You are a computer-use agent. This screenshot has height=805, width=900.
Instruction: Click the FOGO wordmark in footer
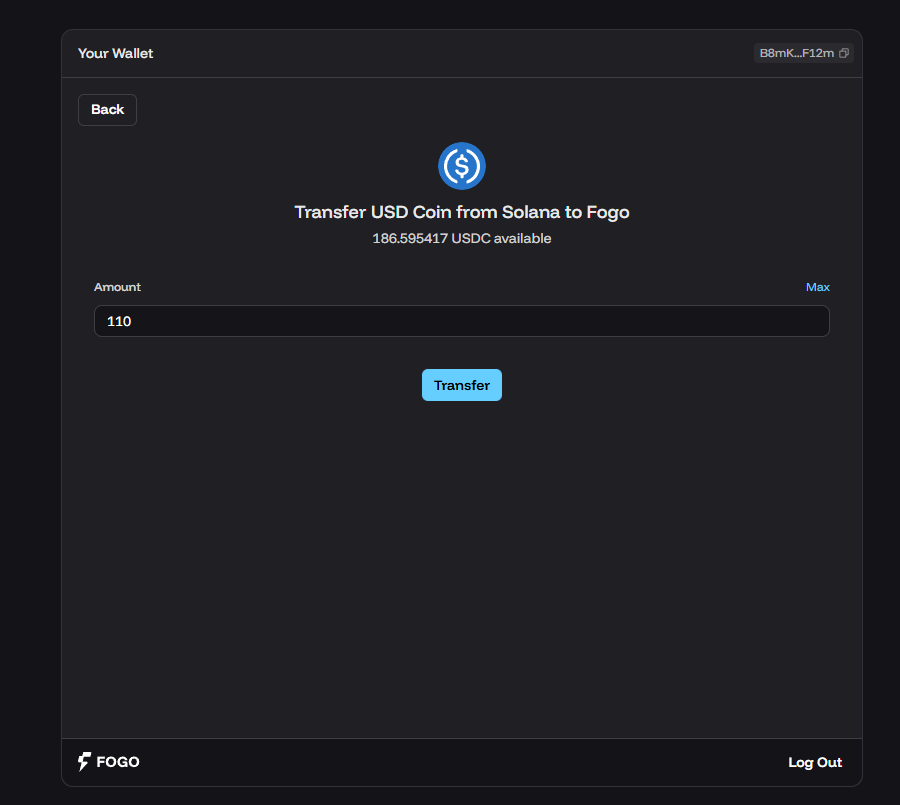point(118,762)
